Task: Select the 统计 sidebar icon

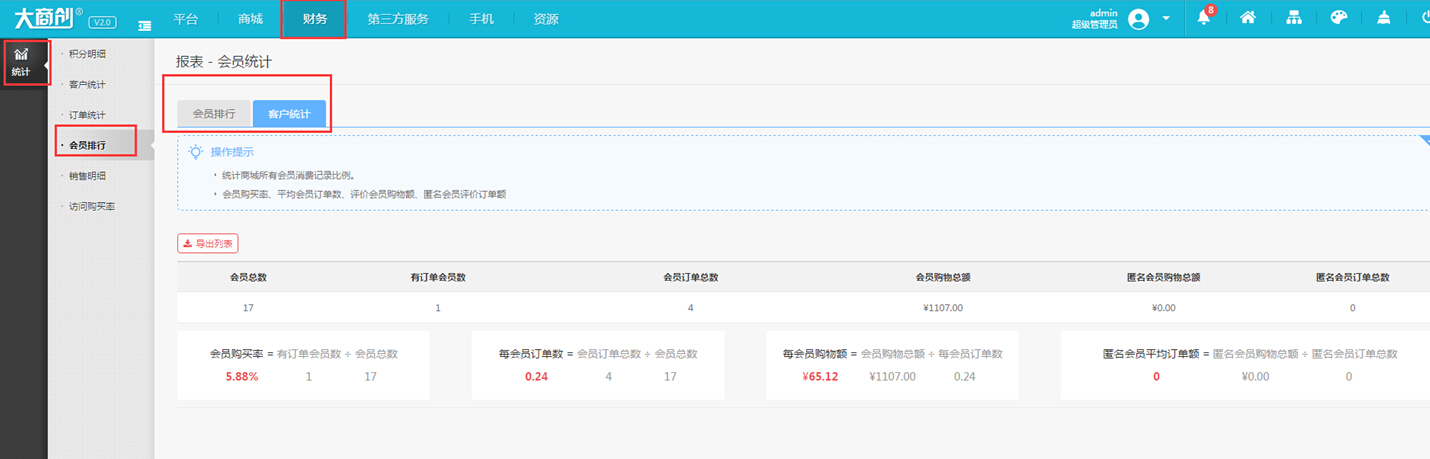Action: [21, 62]
